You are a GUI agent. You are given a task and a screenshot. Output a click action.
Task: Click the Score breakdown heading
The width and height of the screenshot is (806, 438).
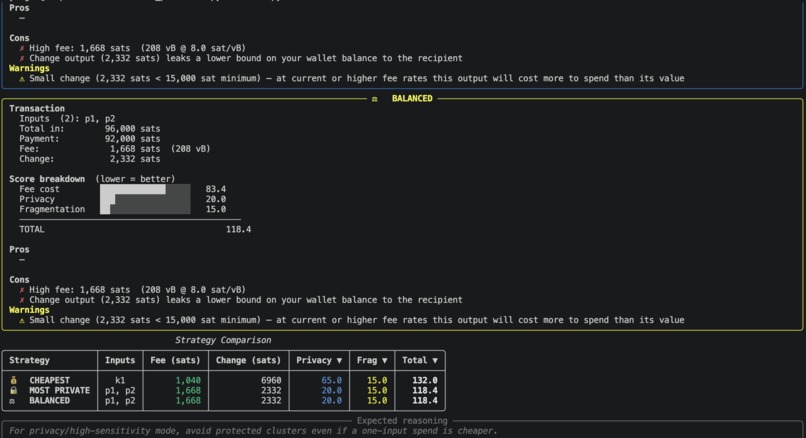pyautogui.click(x=47, y=179)
